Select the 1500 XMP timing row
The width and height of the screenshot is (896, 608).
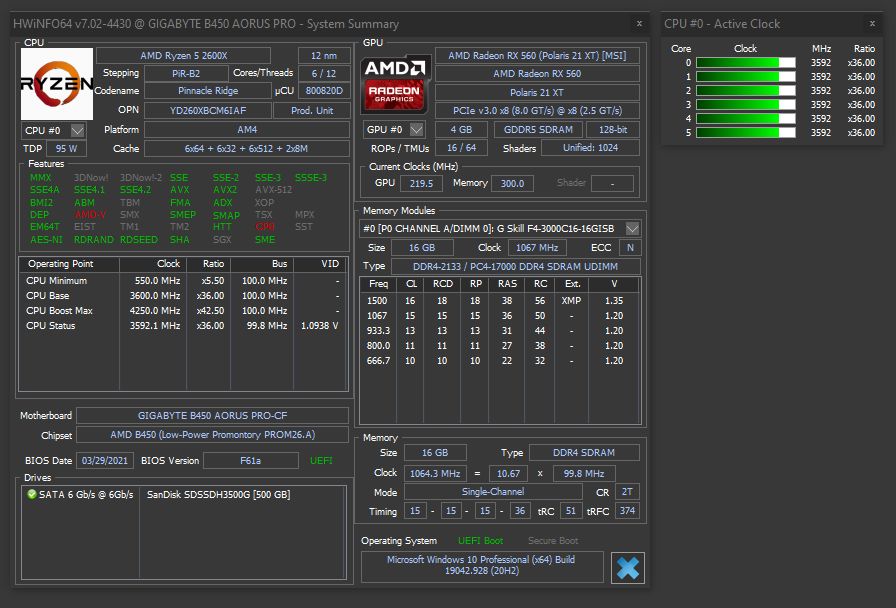point(500,301)
